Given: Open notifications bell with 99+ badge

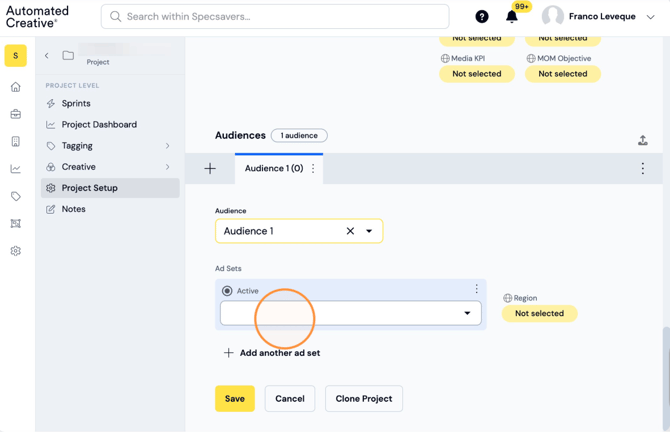Looking at the screenshot, I should point(512,16).
